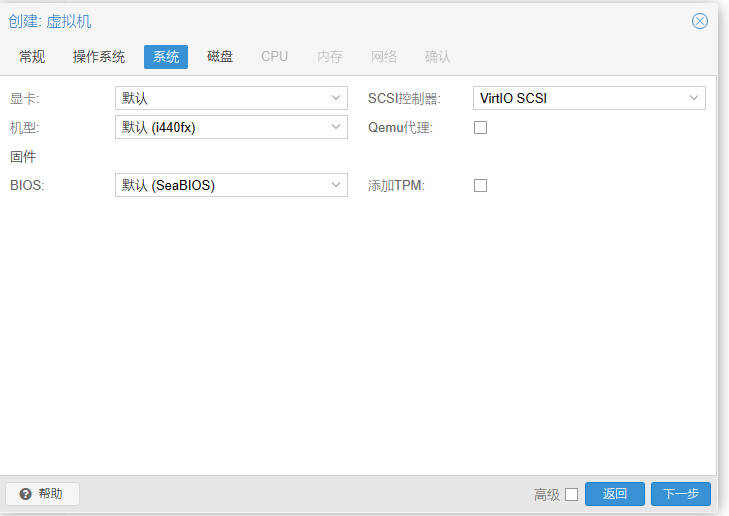
Task: Open the 内存 tab
Action: coord(330,57)
